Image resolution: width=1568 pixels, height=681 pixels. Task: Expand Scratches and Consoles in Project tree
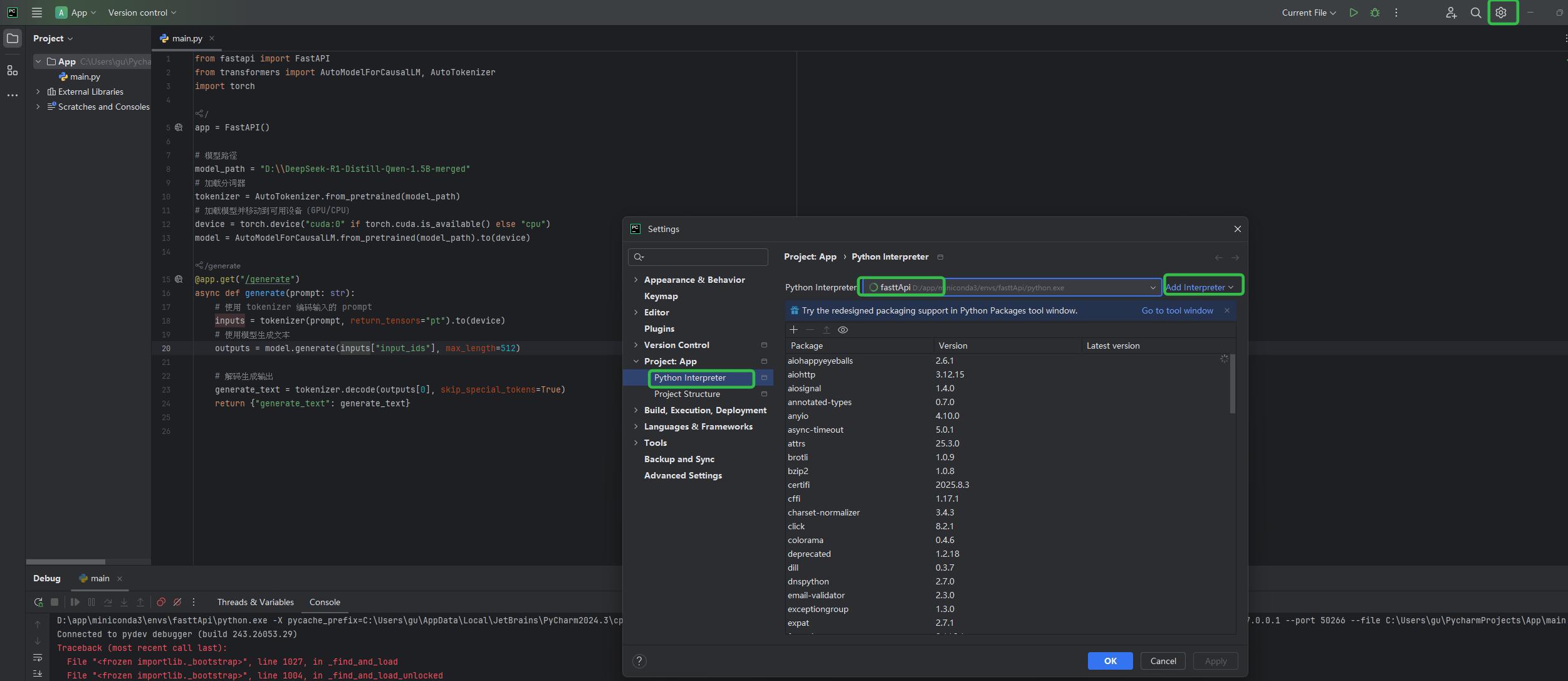tap(38, 107)
